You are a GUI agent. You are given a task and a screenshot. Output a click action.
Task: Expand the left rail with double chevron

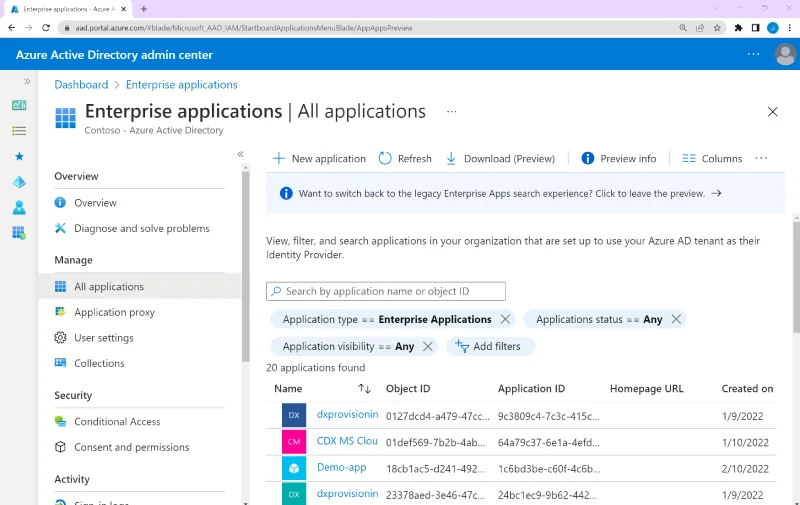tap(27, 81)
